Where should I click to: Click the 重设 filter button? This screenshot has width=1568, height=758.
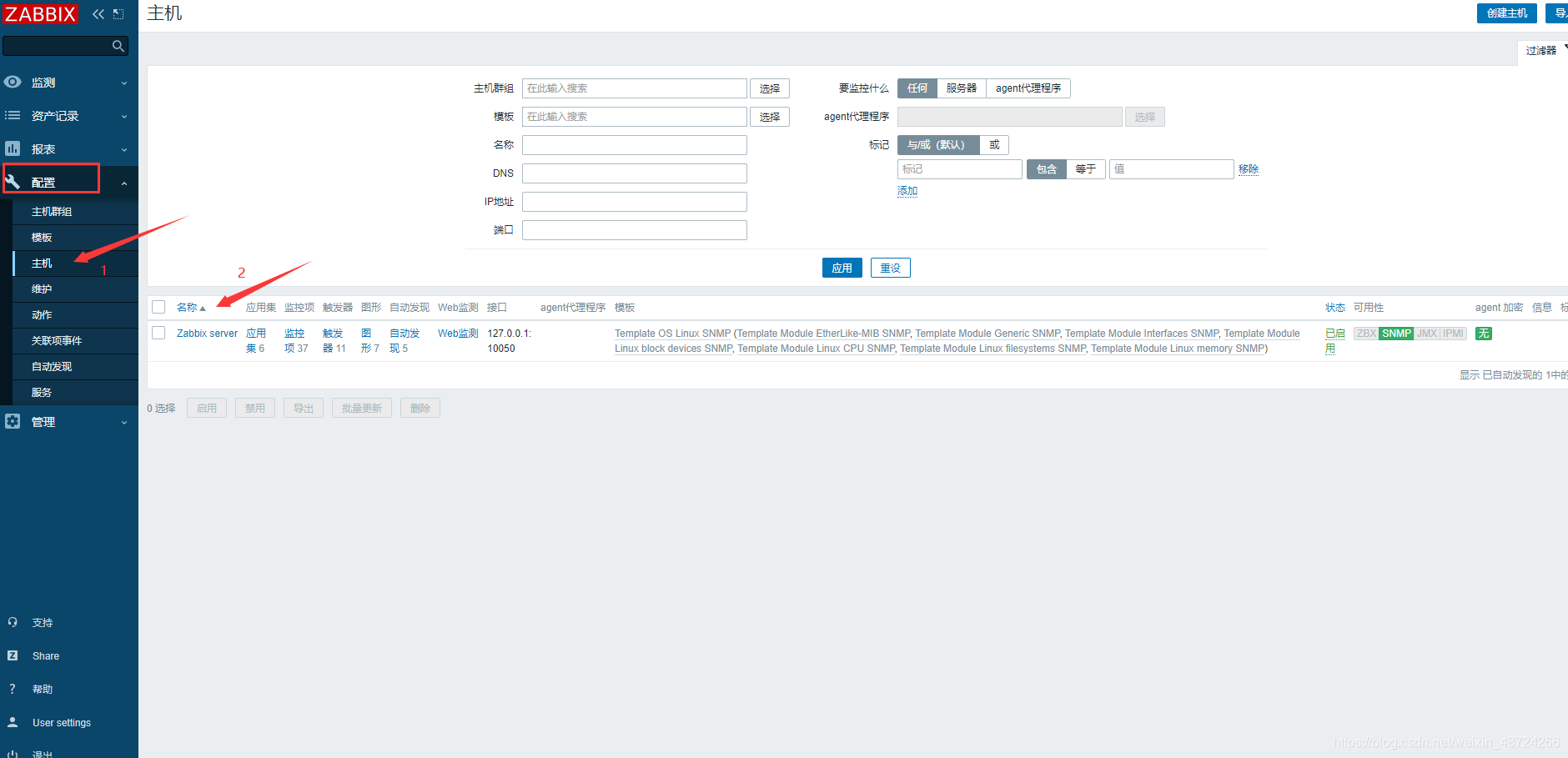(x=890, y=268)
